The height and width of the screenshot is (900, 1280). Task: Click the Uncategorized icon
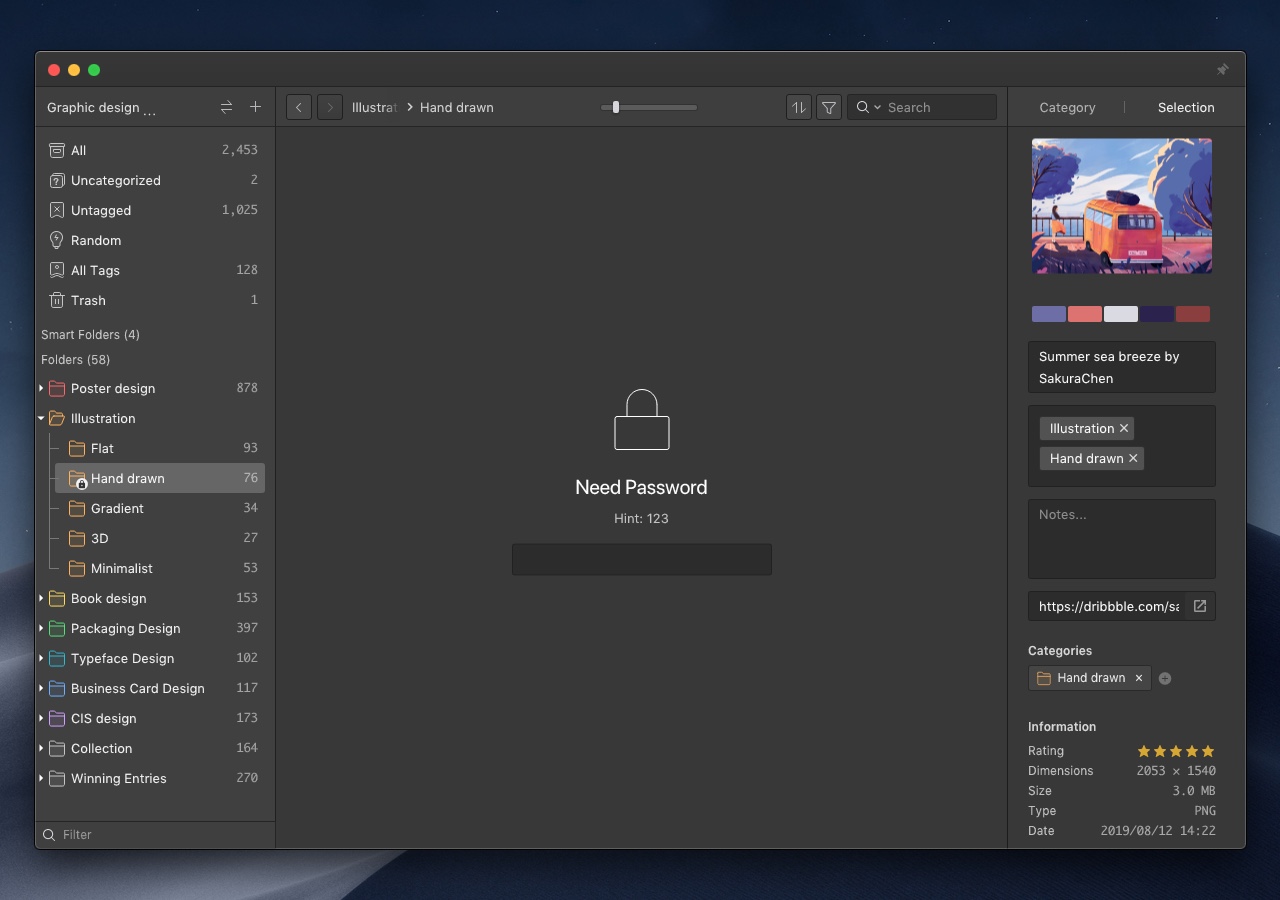[x=57, y=180]
